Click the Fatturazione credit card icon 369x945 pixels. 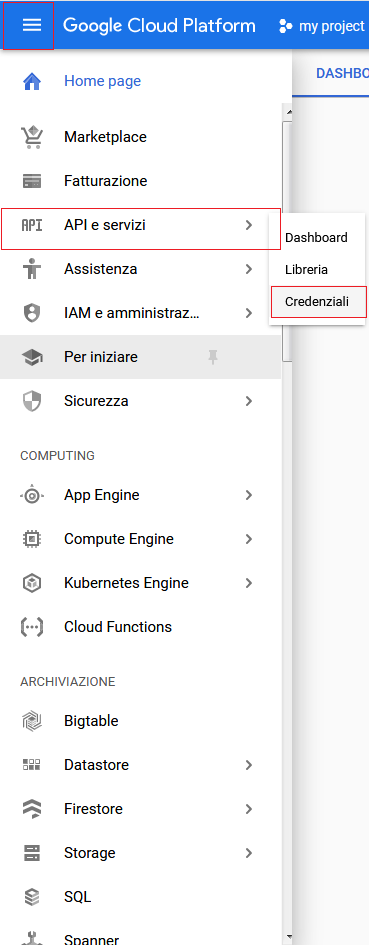[x=31, y=181]
